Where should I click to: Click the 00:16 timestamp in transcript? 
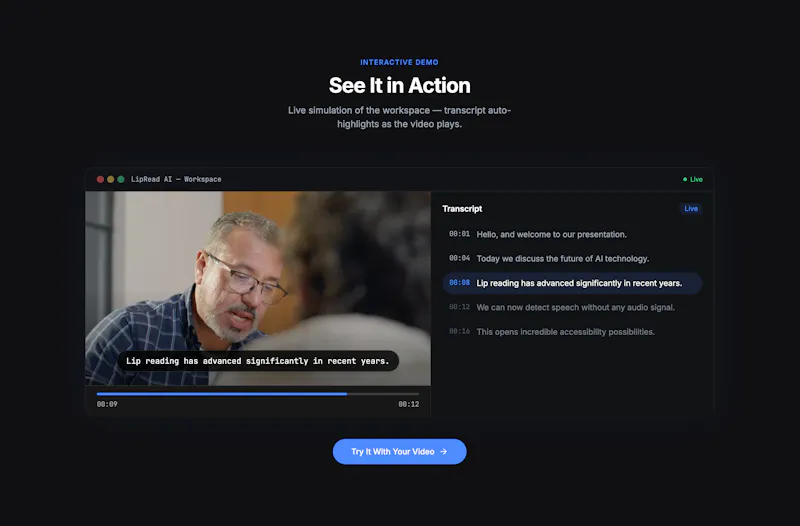[459, 332]
